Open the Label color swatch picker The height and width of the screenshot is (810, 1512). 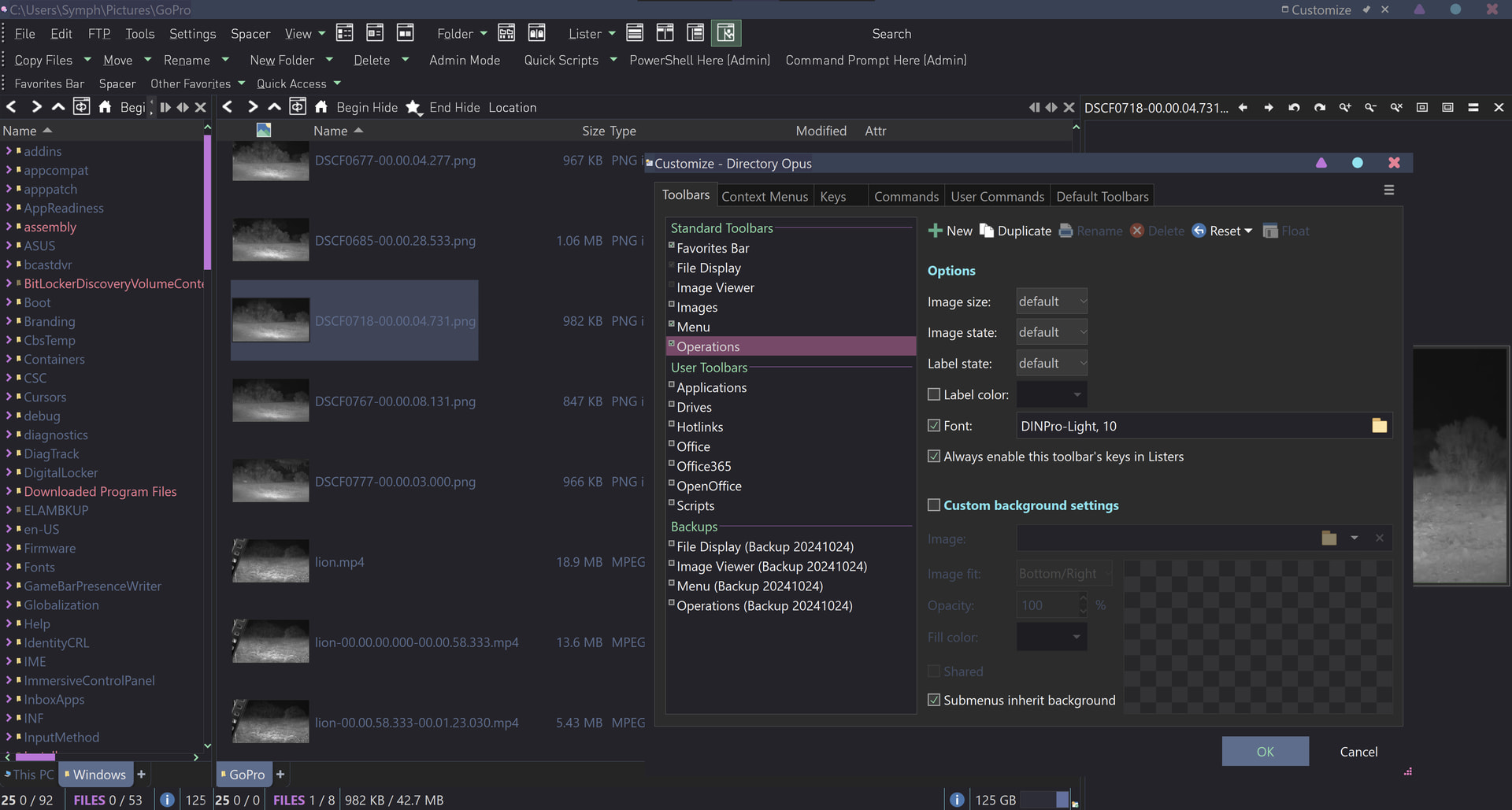point(1051,394)
